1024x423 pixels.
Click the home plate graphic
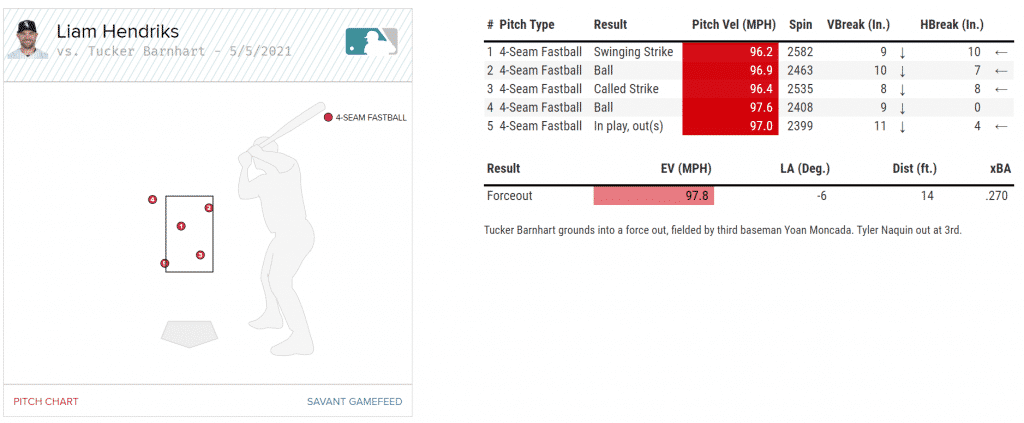click(189, 332)
